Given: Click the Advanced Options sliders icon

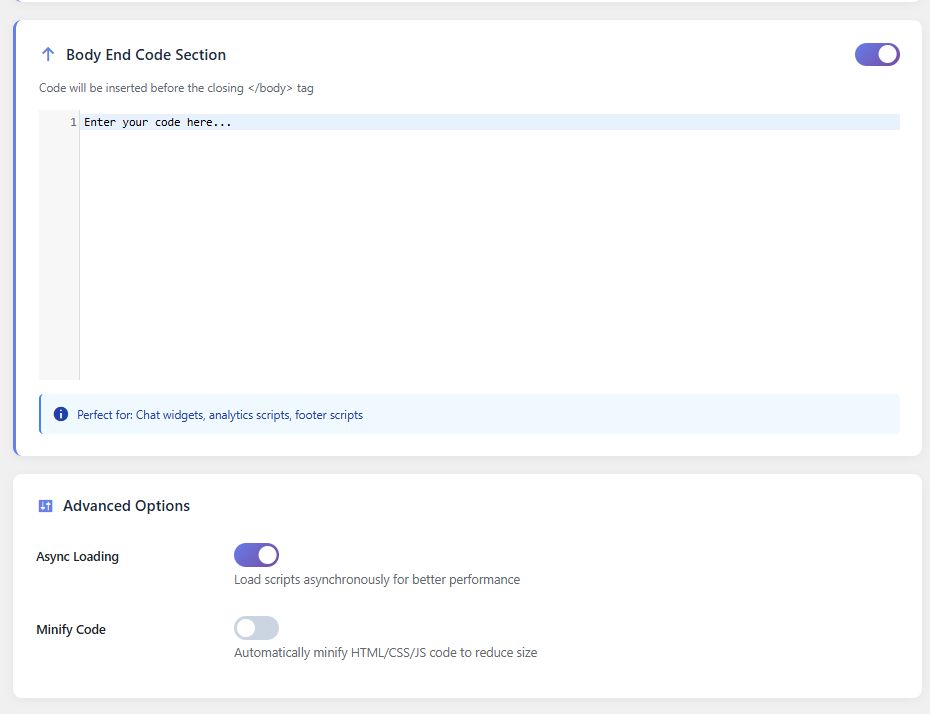Looking at the screenshot, I should 45,506.
